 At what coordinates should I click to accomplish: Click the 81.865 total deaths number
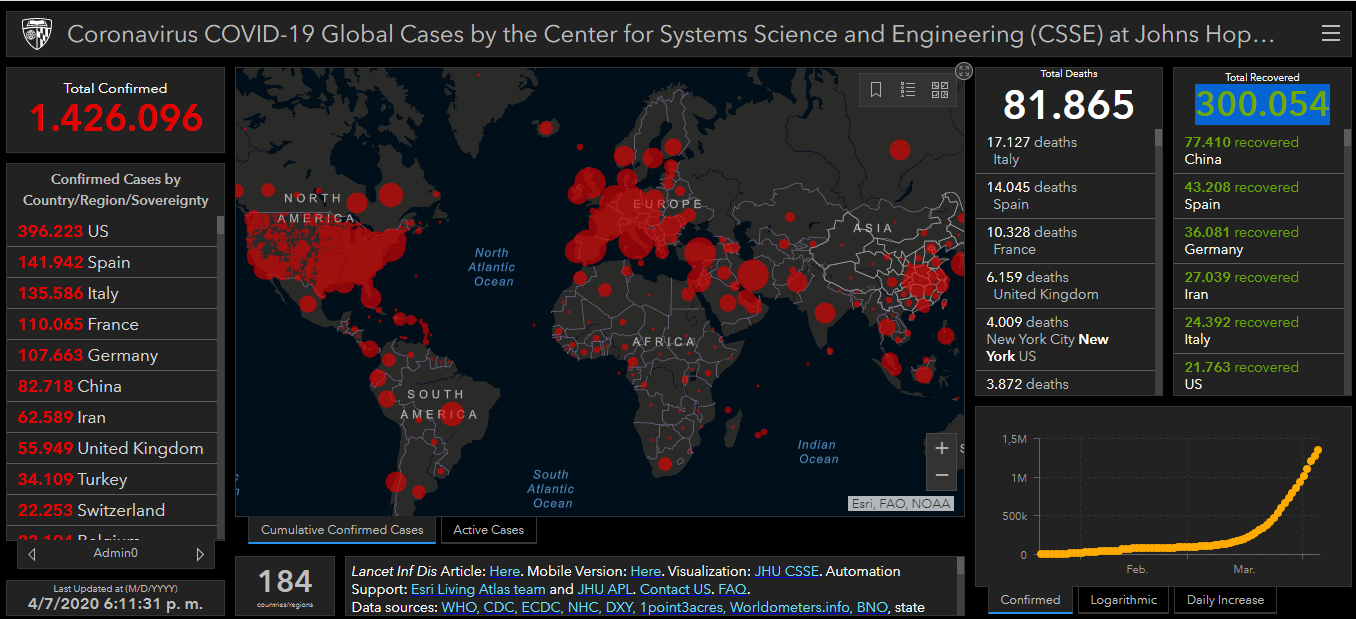[1069, 104]
